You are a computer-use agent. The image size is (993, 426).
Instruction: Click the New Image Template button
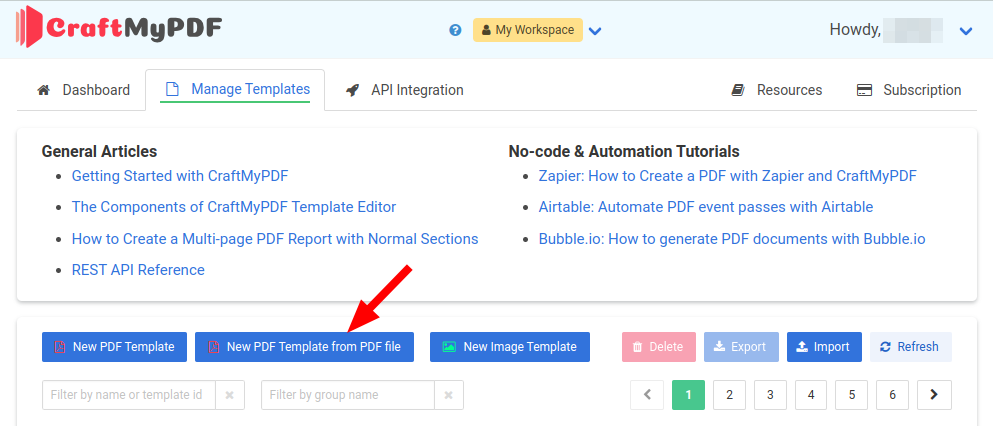510,347
